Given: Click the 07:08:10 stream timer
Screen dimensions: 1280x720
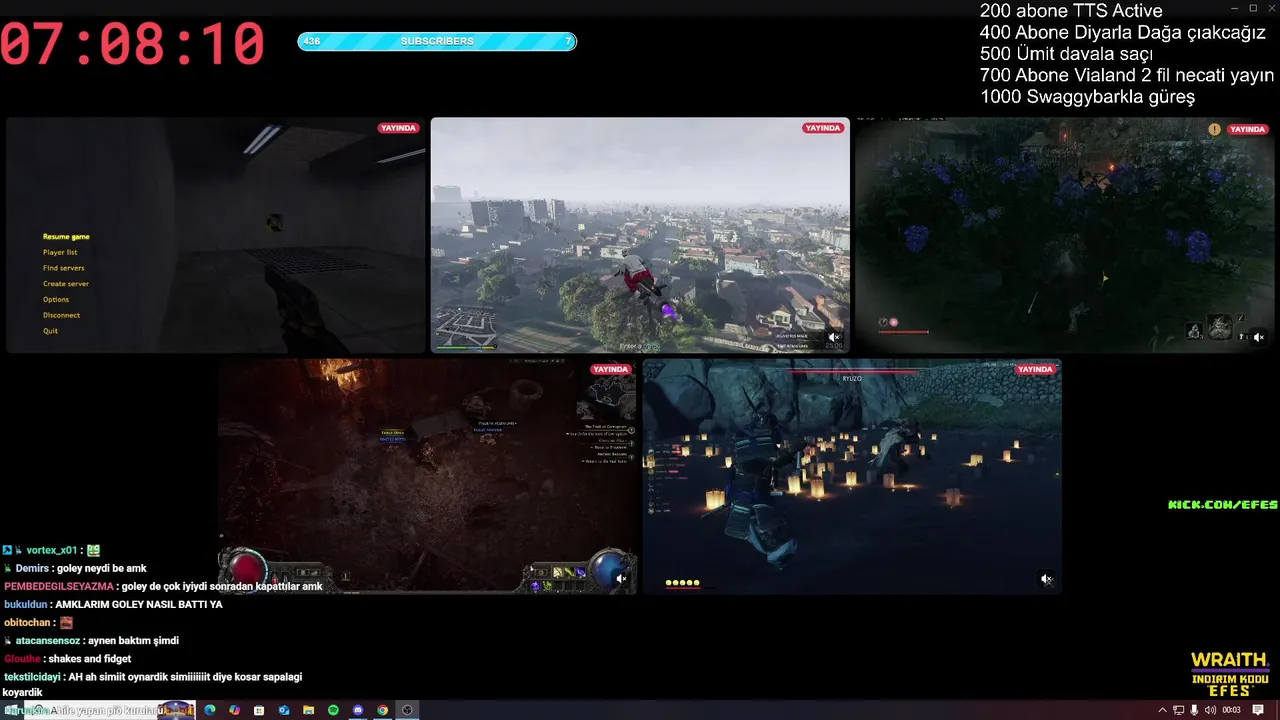Looking at the screenshot, I should pyautogui.click(x=132, y=44).
